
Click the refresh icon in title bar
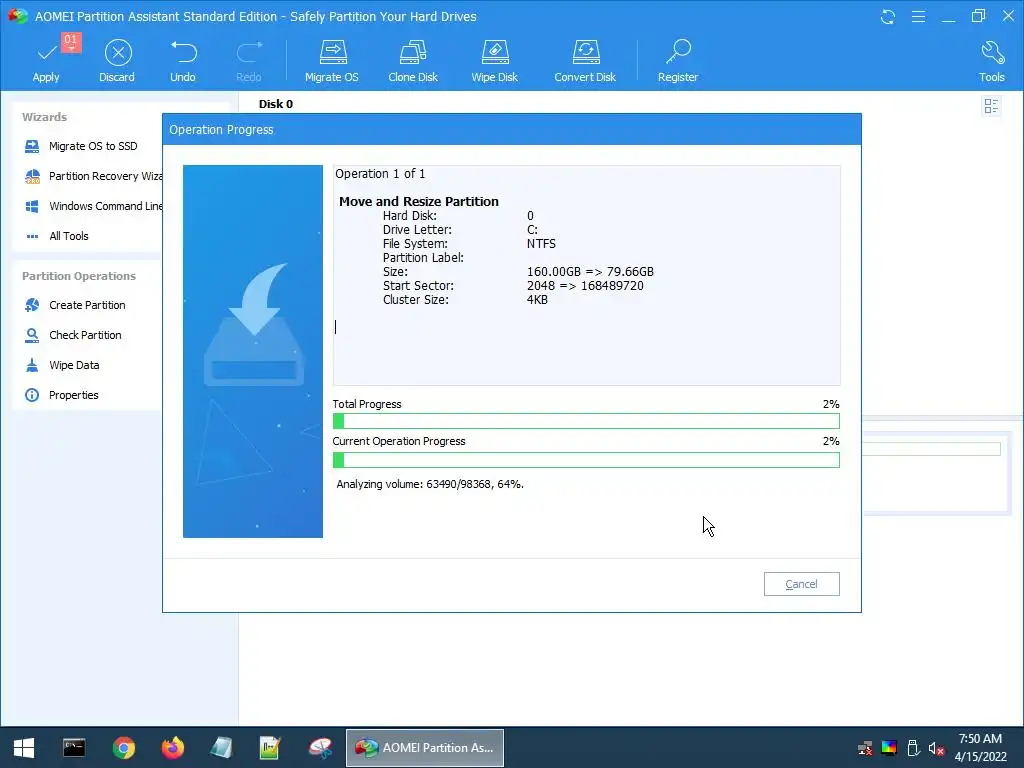pyautogui.click(x=888, y=16)
